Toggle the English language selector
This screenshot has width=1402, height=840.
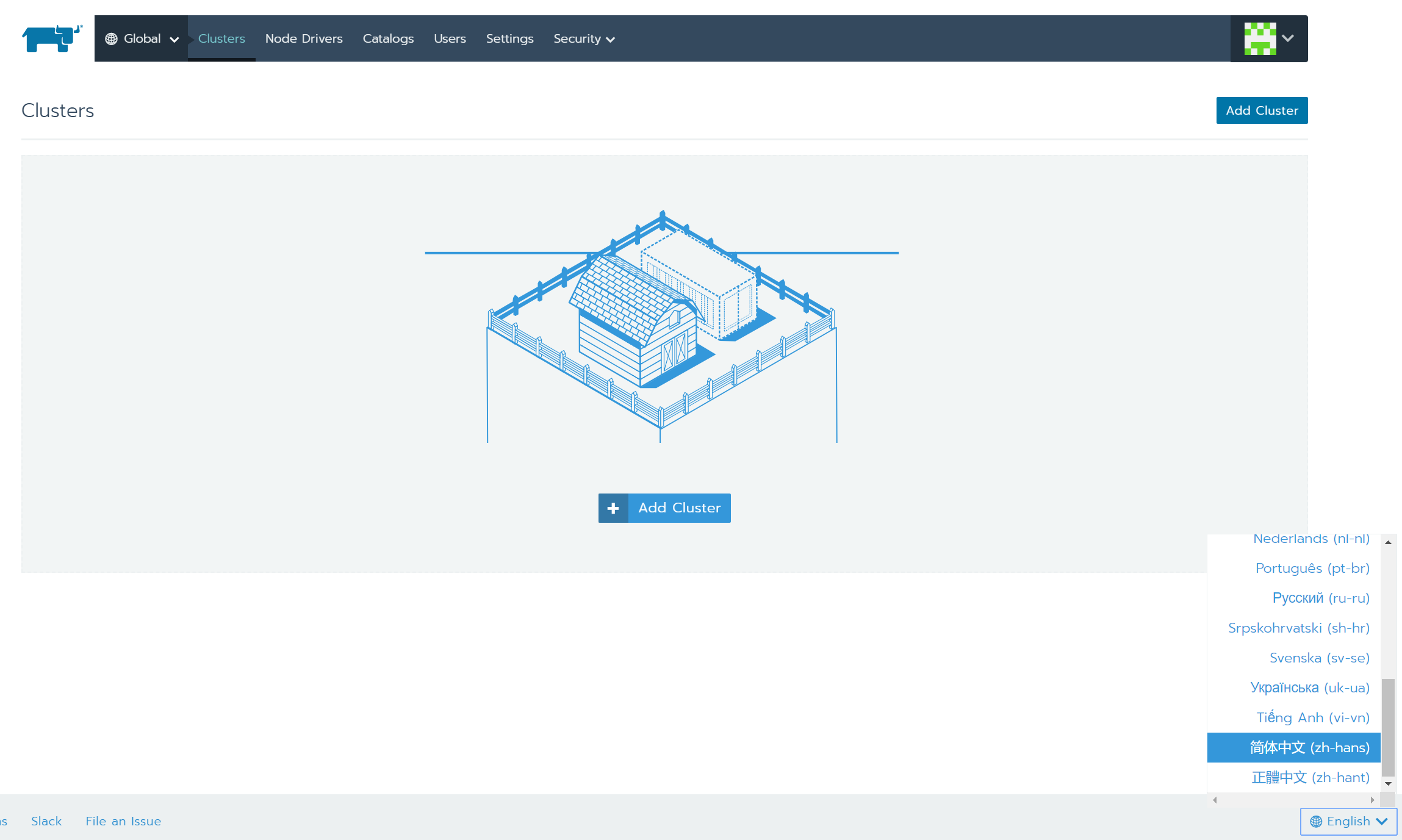1348,822
